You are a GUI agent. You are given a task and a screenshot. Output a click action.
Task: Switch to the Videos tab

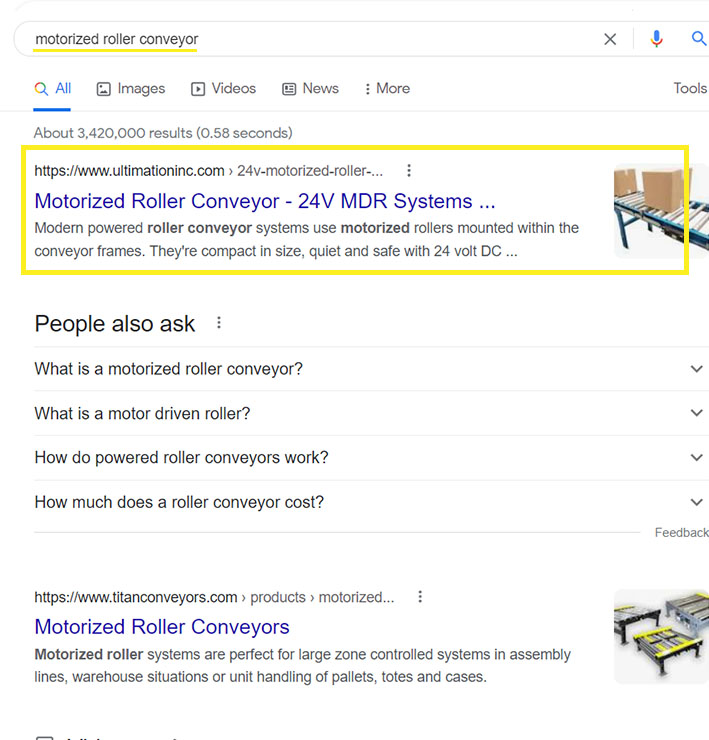pyautogui.click(x=223, y=89)
